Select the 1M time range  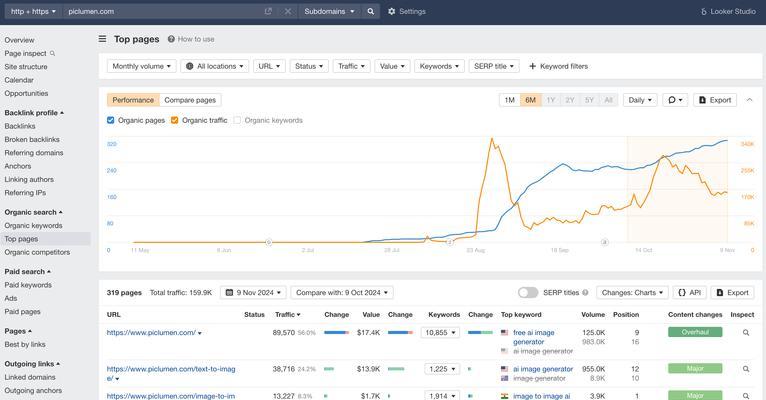(x=510, y=100)
